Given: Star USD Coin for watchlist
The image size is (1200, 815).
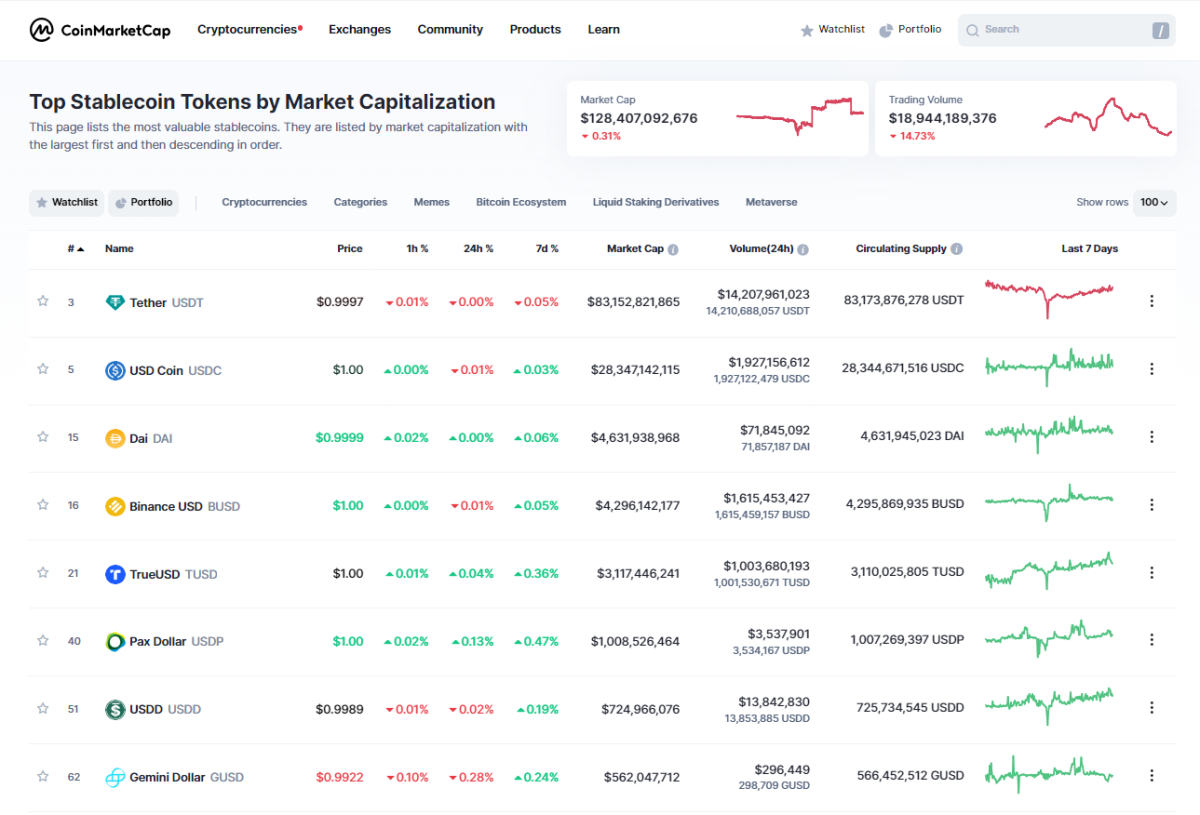Looking at the screenshot, I should coord(43,369).
